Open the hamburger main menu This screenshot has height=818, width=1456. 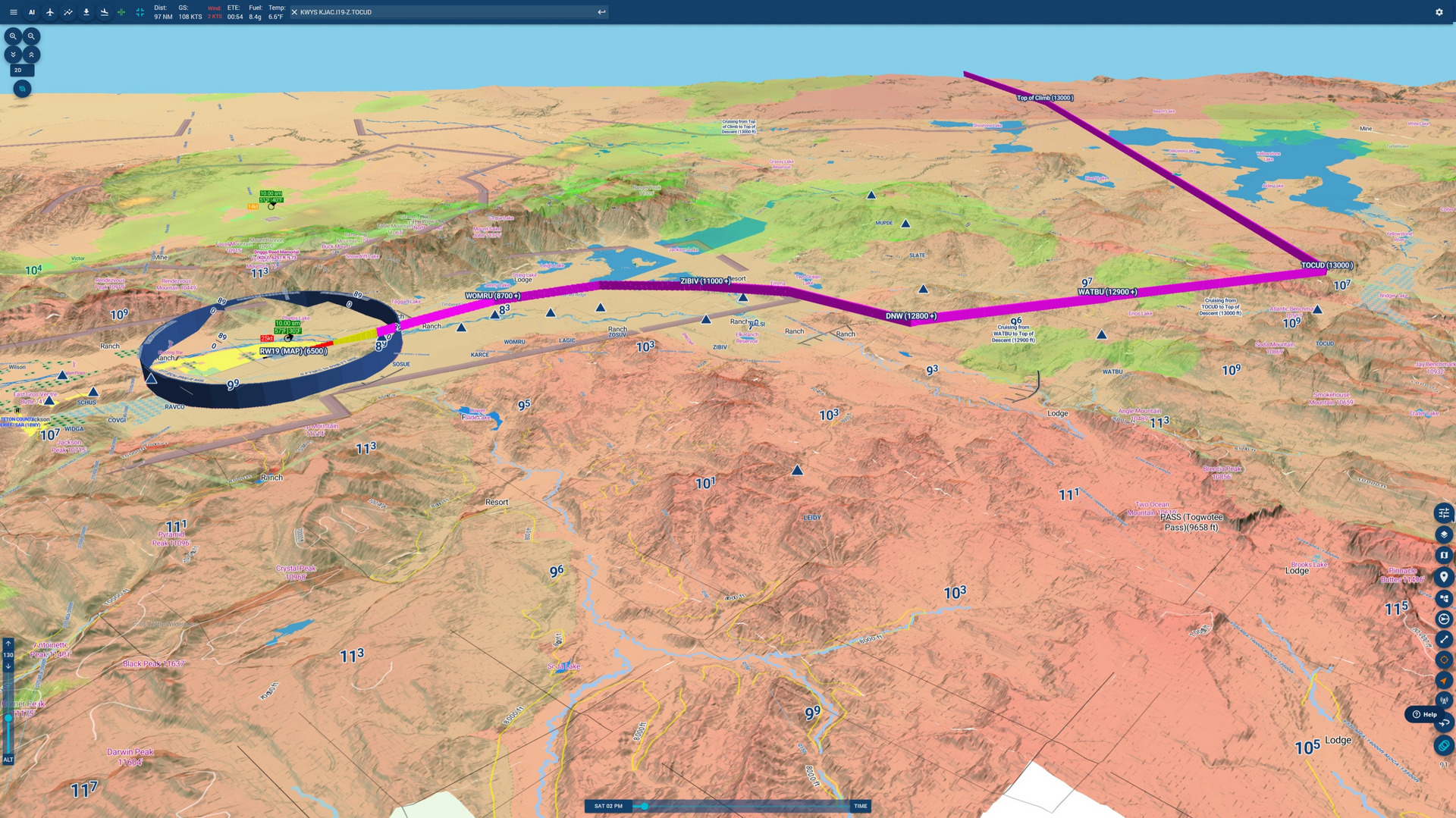[13, 12]
